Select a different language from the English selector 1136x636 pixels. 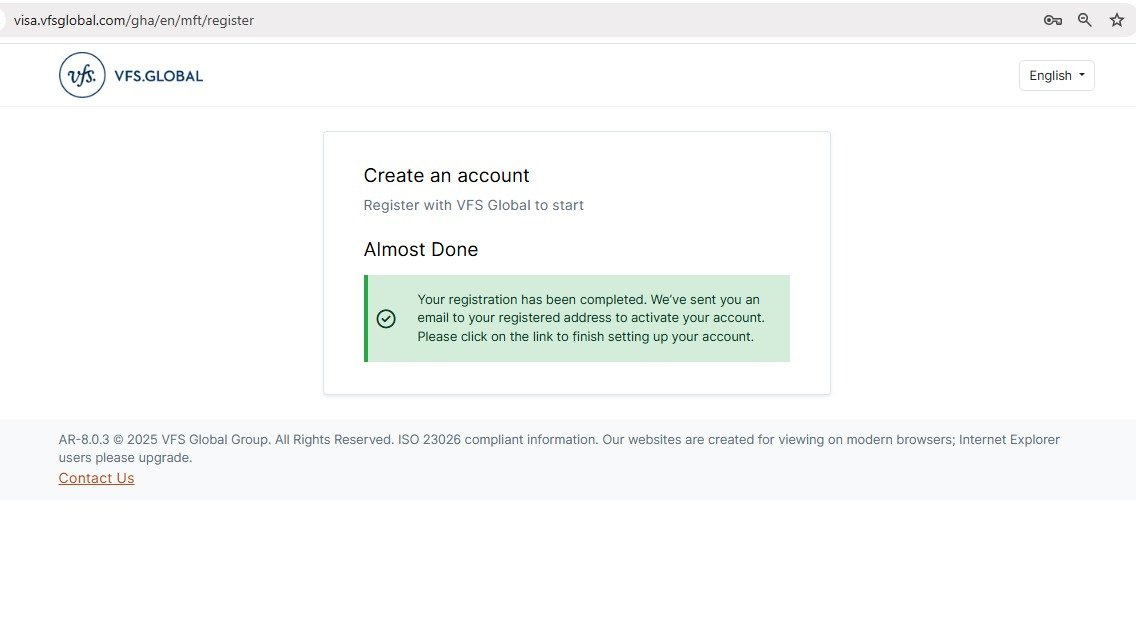tap(1056, 75)
